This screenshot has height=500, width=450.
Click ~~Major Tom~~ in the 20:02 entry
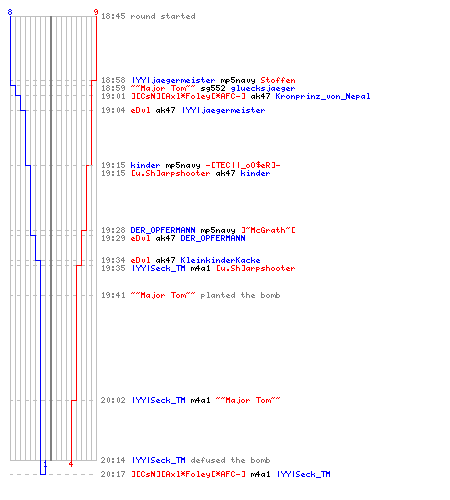(x=248, y=400)
